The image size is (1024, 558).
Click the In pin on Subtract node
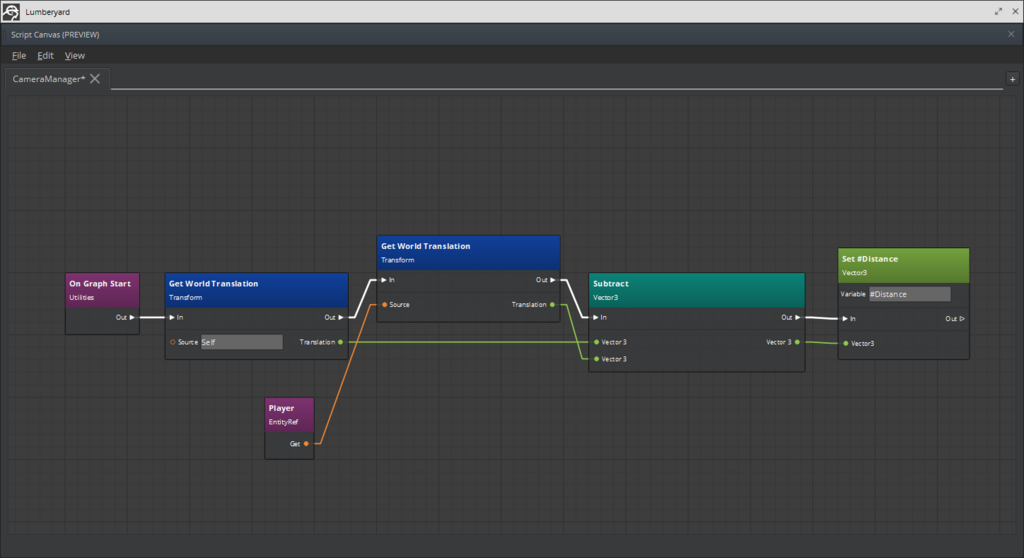click(x=596, y=318)
